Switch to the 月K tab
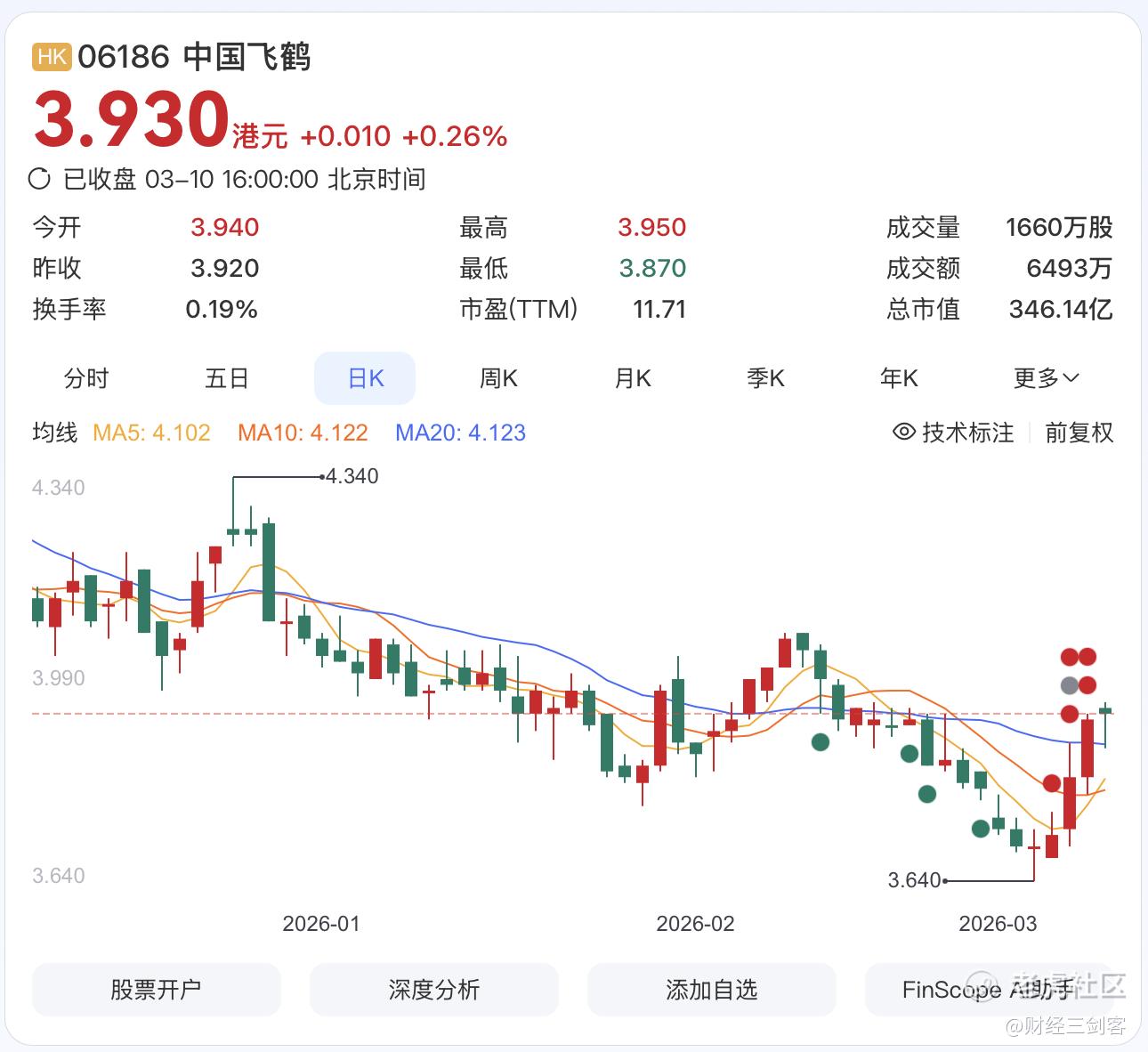The width and height of the screenshot is (1148, 1052). point(633,378)
